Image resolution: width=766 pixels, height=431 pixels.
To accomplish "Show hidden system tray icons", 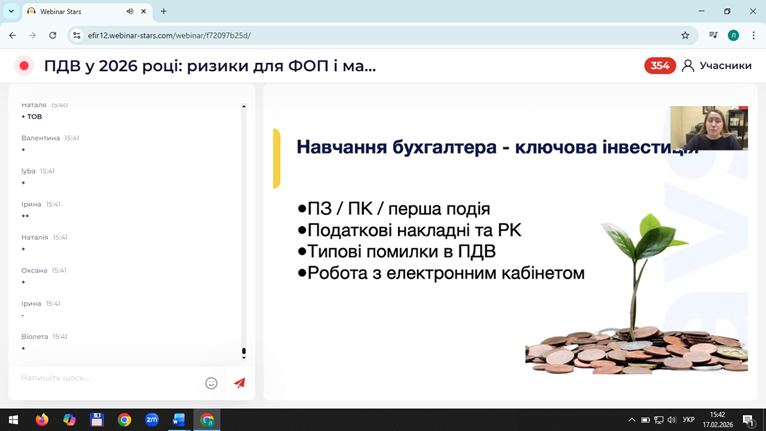I will point(631,420).
